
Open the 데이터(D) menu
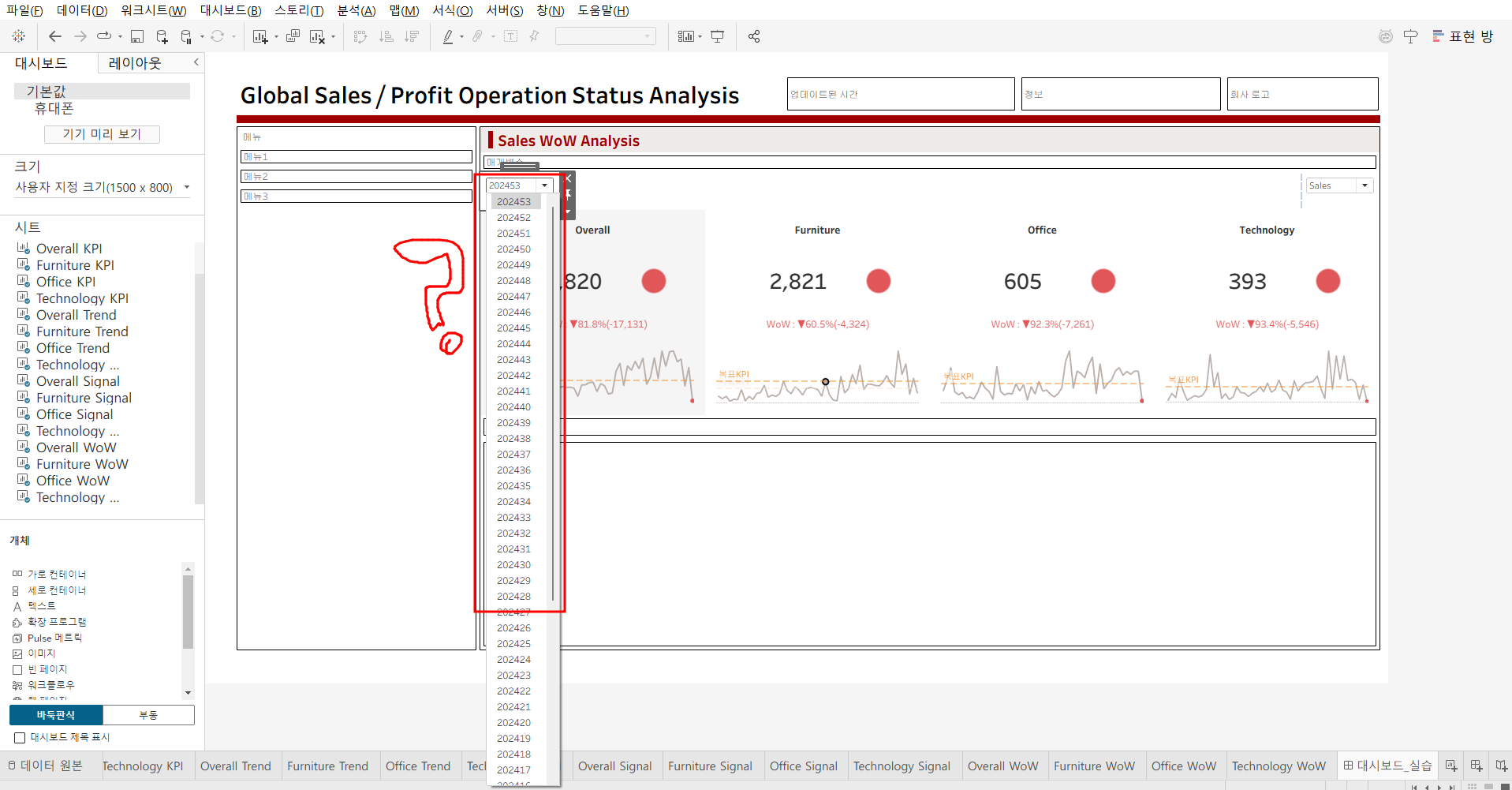coord(82,10)
